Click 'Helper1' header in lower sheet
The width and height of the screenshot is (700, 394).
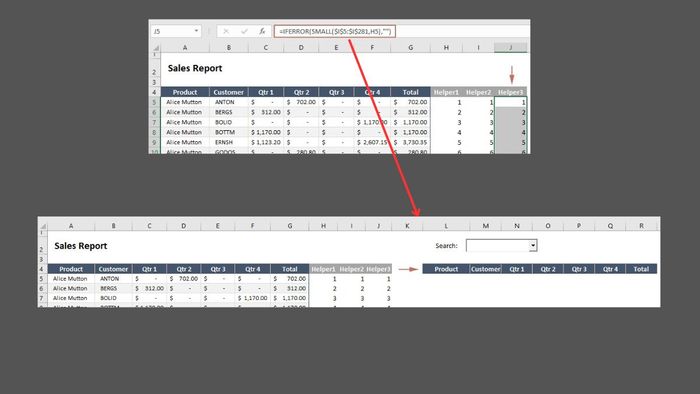(323, 269)
